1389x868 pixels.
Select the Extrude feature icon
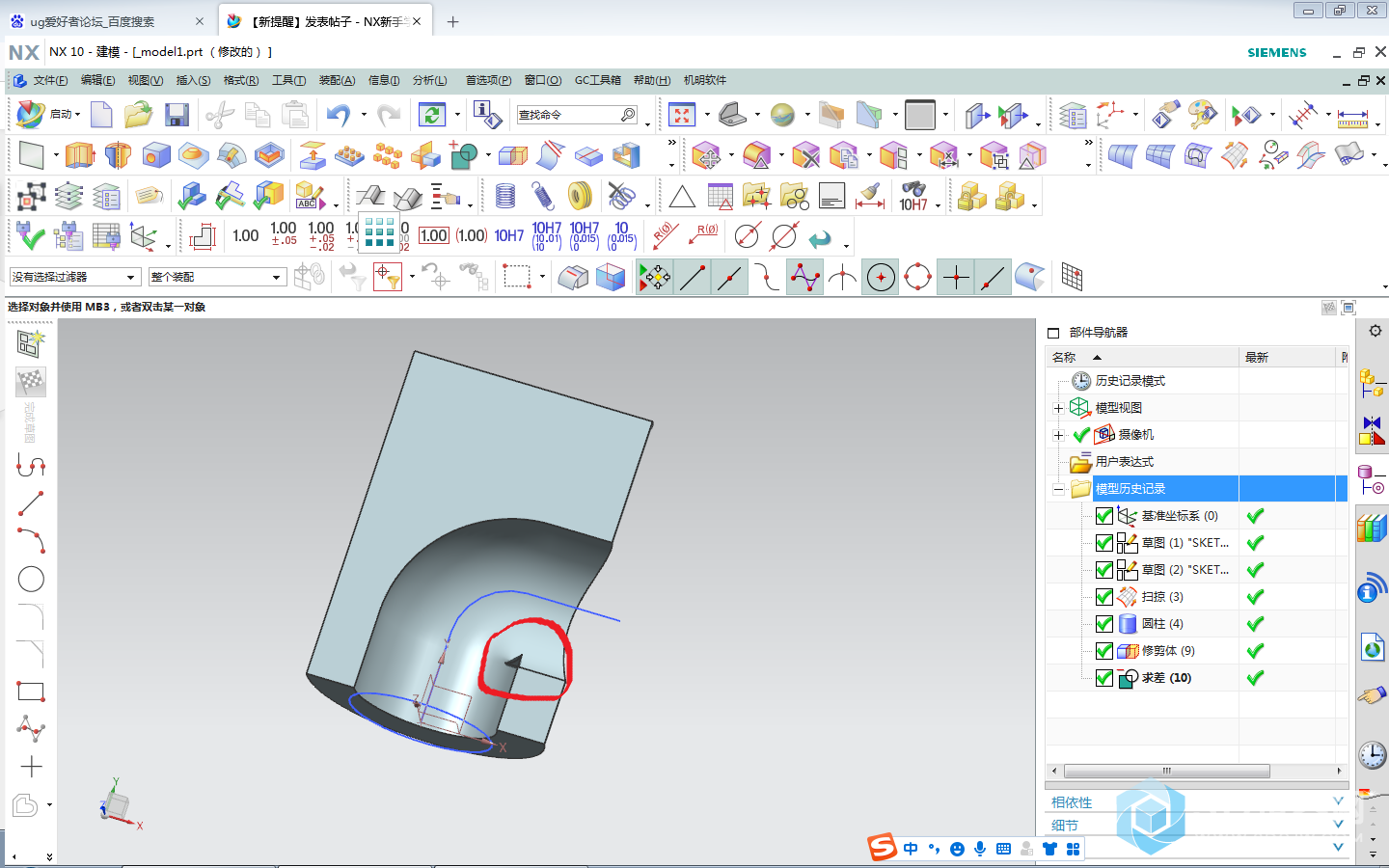(x=79, y=155)
